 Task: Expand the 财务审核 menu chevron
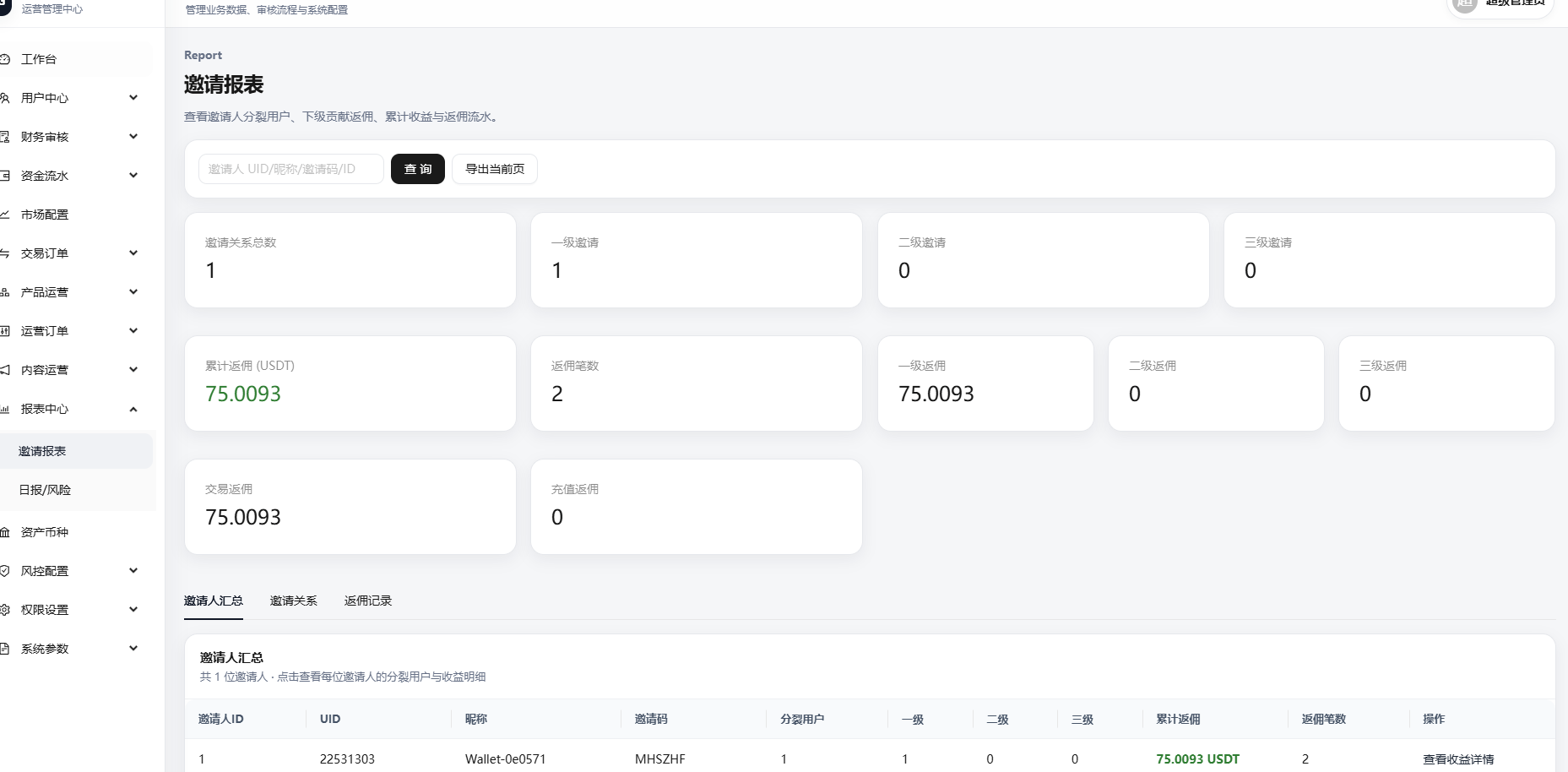point(133,137)
